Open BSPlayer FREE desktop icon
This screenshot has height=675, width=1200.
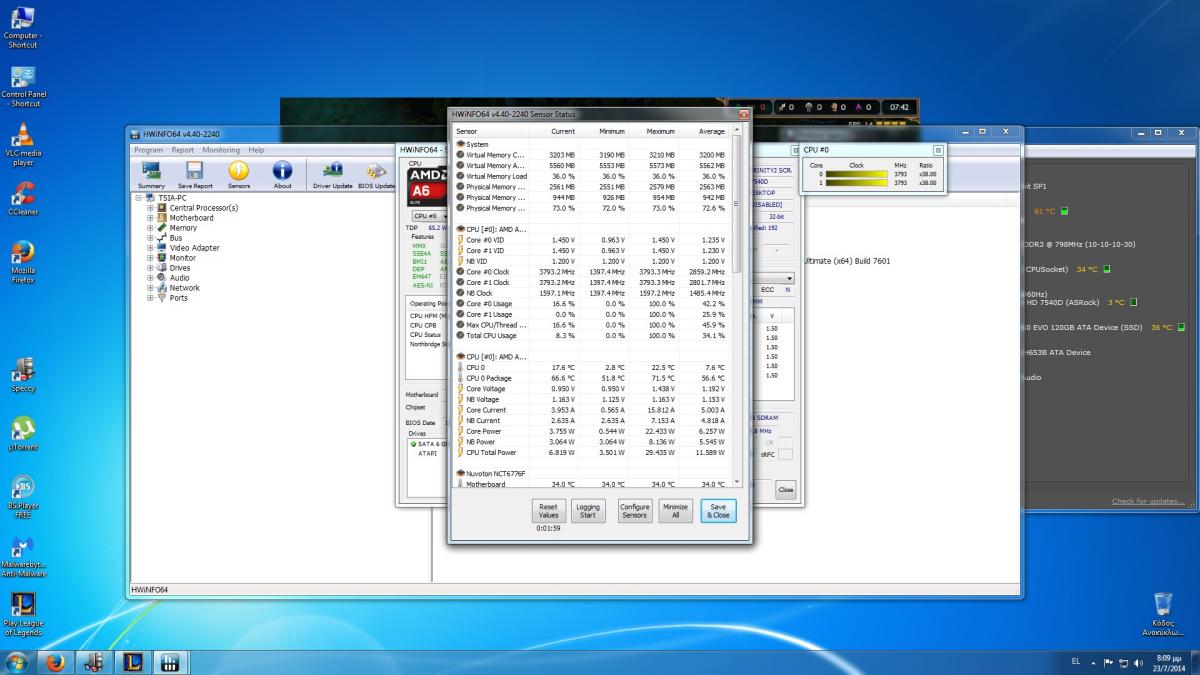23,496
